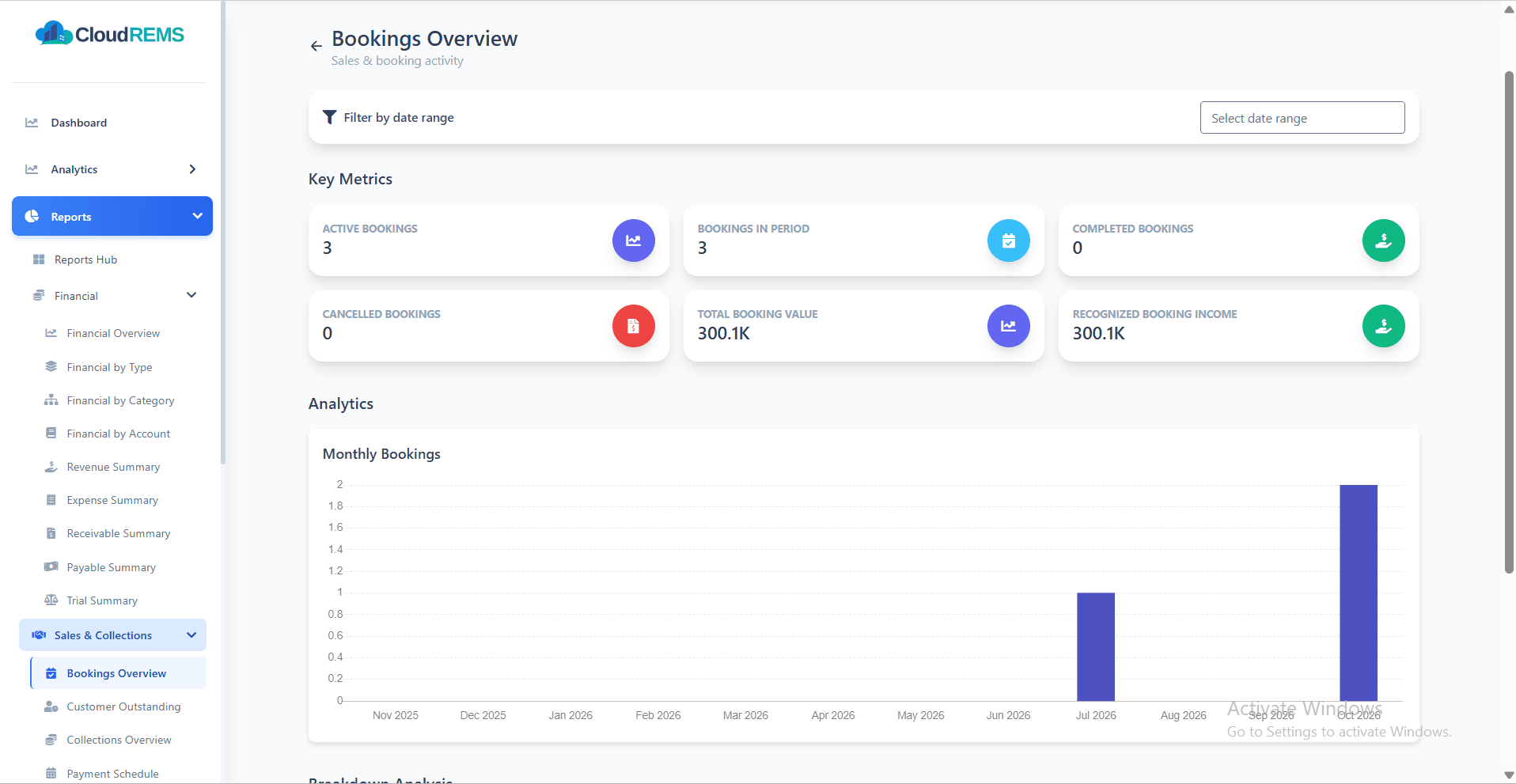The height and width of the screenshot is (784, 1516).
Task: Open Dashboard from the sidebar
Action: 78,123
